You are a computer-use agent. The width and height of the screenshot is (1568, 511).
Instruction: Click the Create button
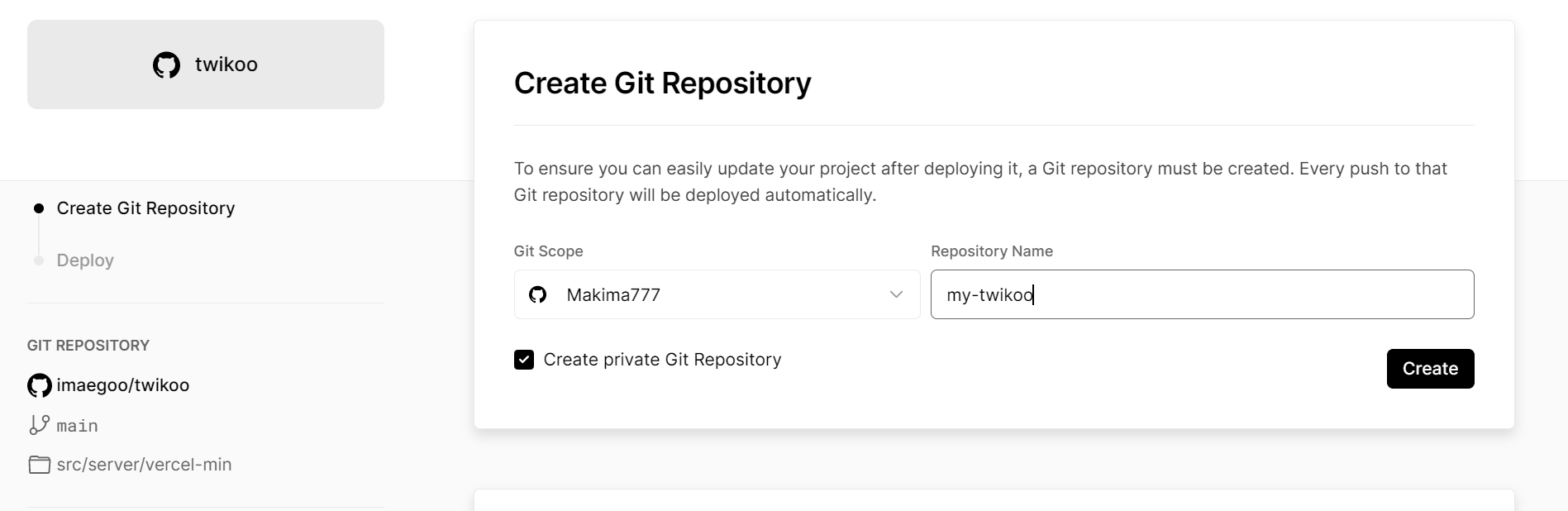coord(1430,369)
